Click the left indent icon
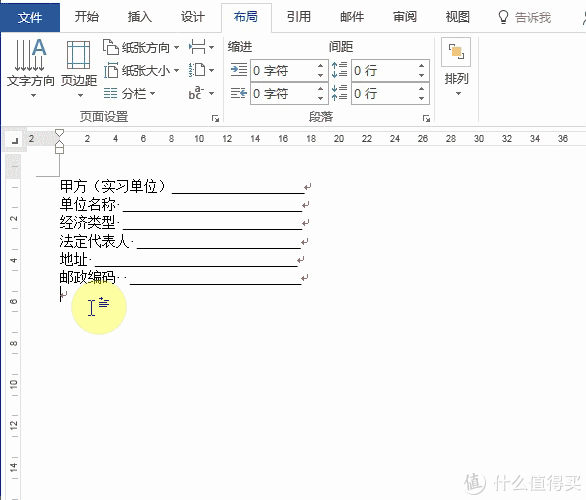Screen dimensions: 586x500 [239, 70]
